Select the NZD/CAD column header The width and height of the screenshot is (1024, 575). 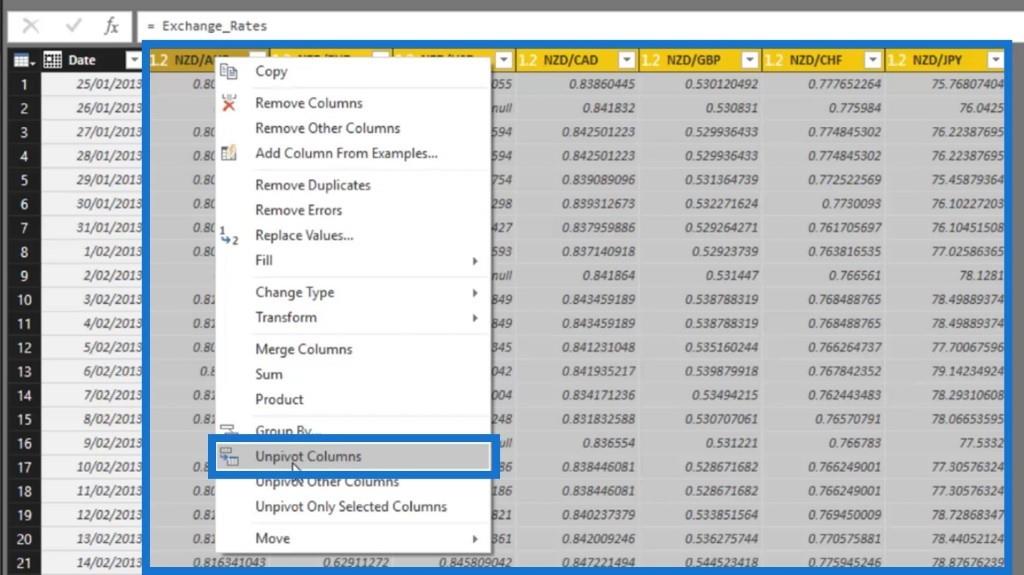[x=570, y=60]
